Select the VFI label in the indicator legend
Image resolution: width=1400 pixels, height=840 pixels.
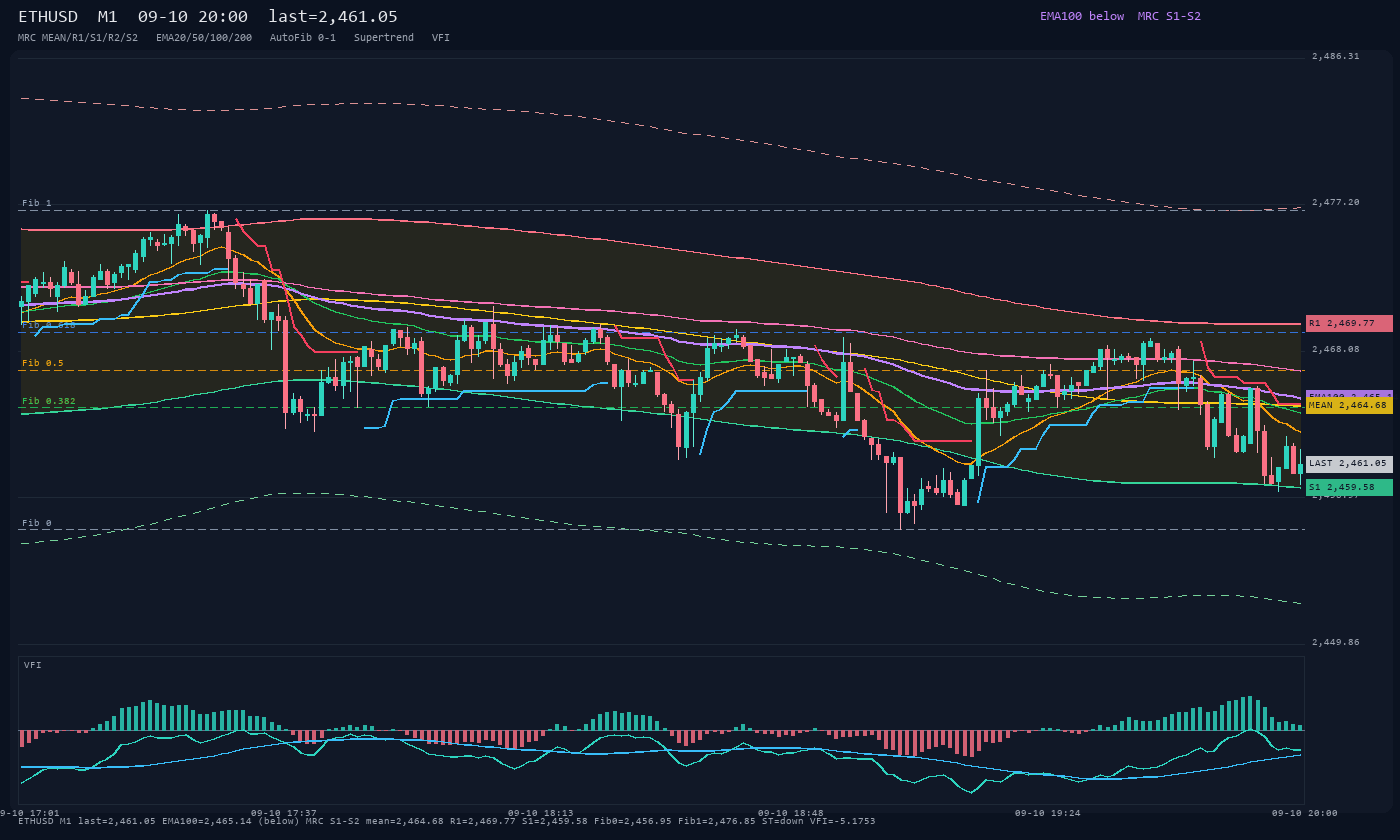(441, 38)
